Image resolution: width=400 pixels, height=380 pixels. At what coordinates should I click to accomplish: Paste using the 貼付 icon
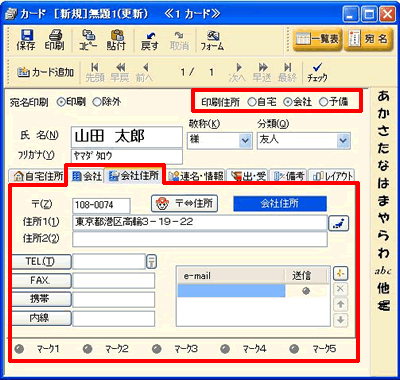116,40
